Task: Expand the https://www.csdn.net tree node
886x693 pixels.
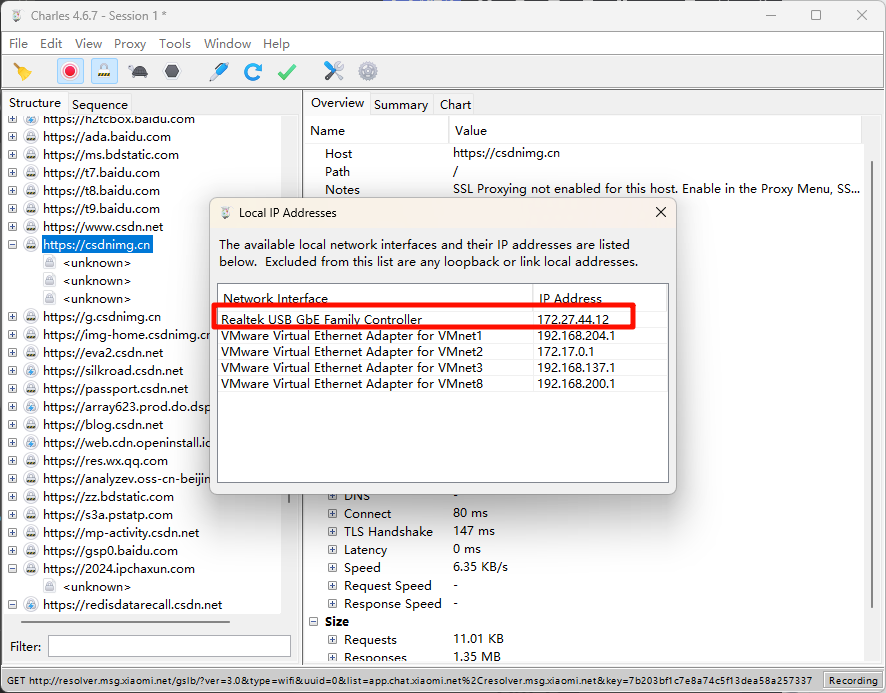Action: (x=13, y=227)
